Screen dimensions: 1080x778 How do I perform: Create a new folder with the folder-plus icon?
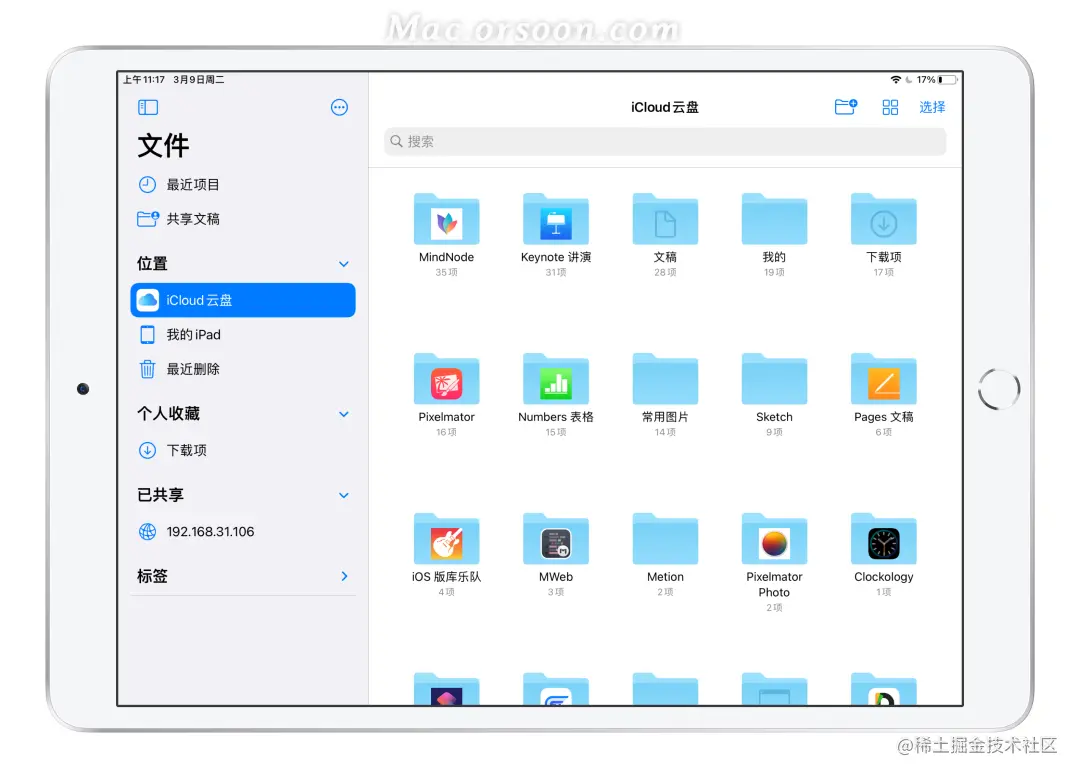846,107
